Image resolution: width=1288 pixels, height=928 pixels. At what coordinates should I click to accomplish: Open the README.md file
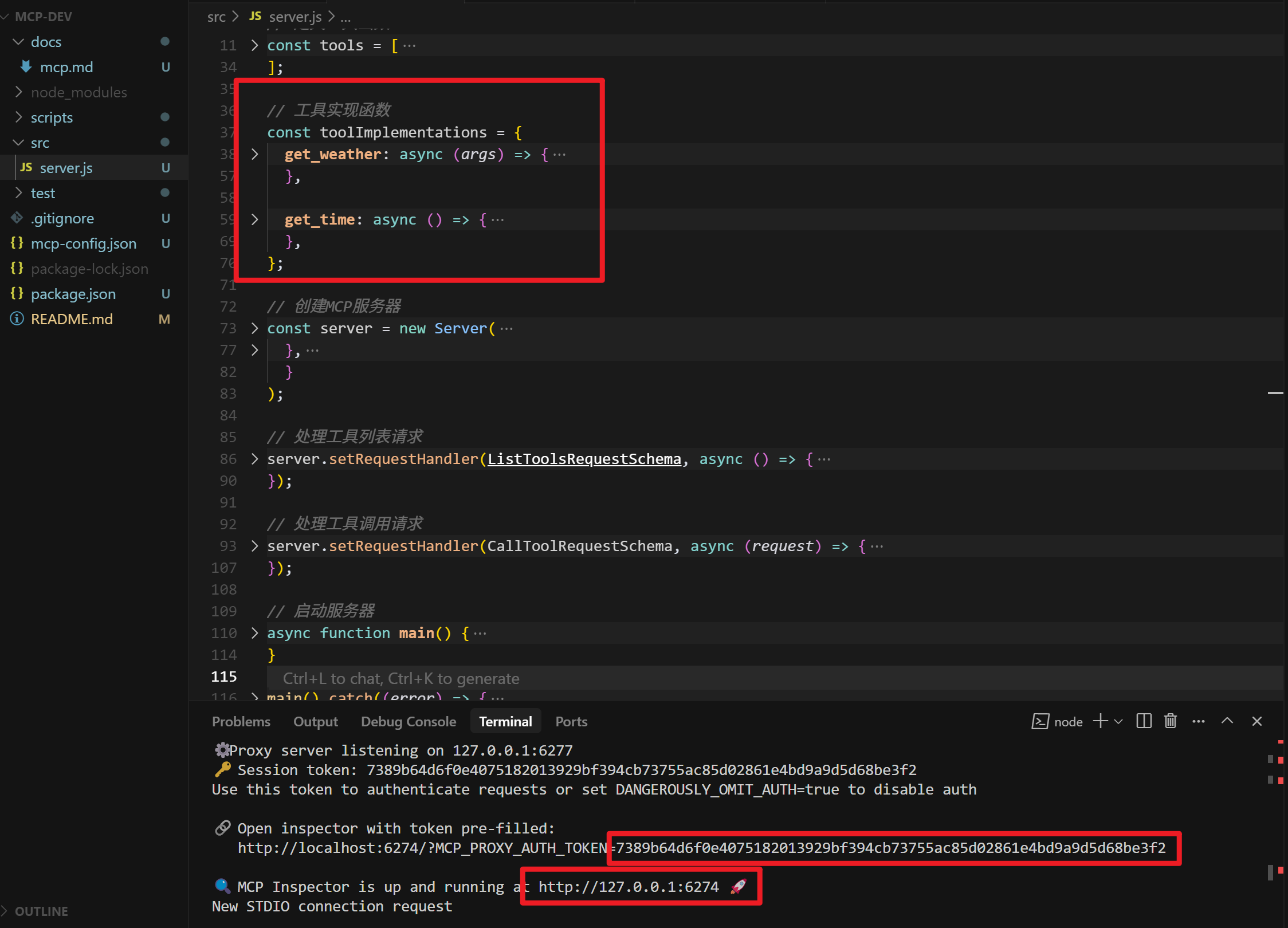[x=72, y=319]
